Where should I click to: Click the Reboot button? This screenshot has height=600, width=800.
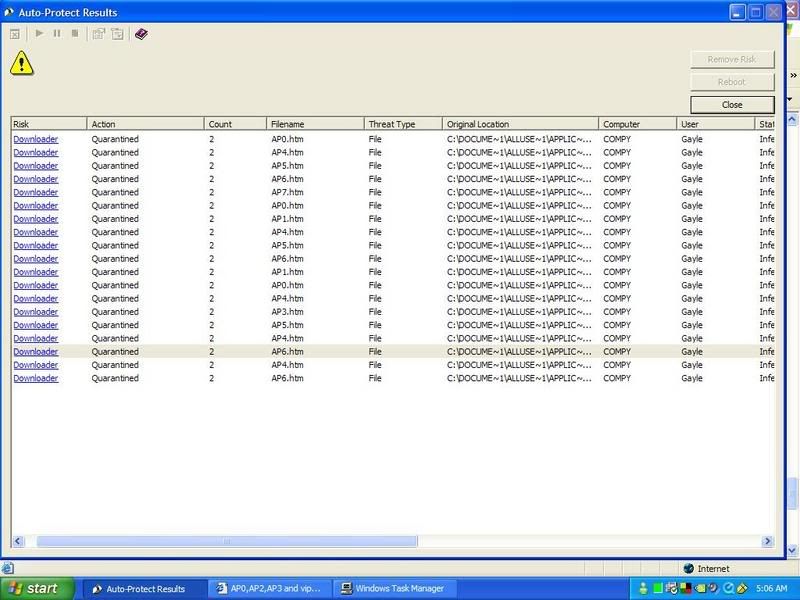point(731,82)
